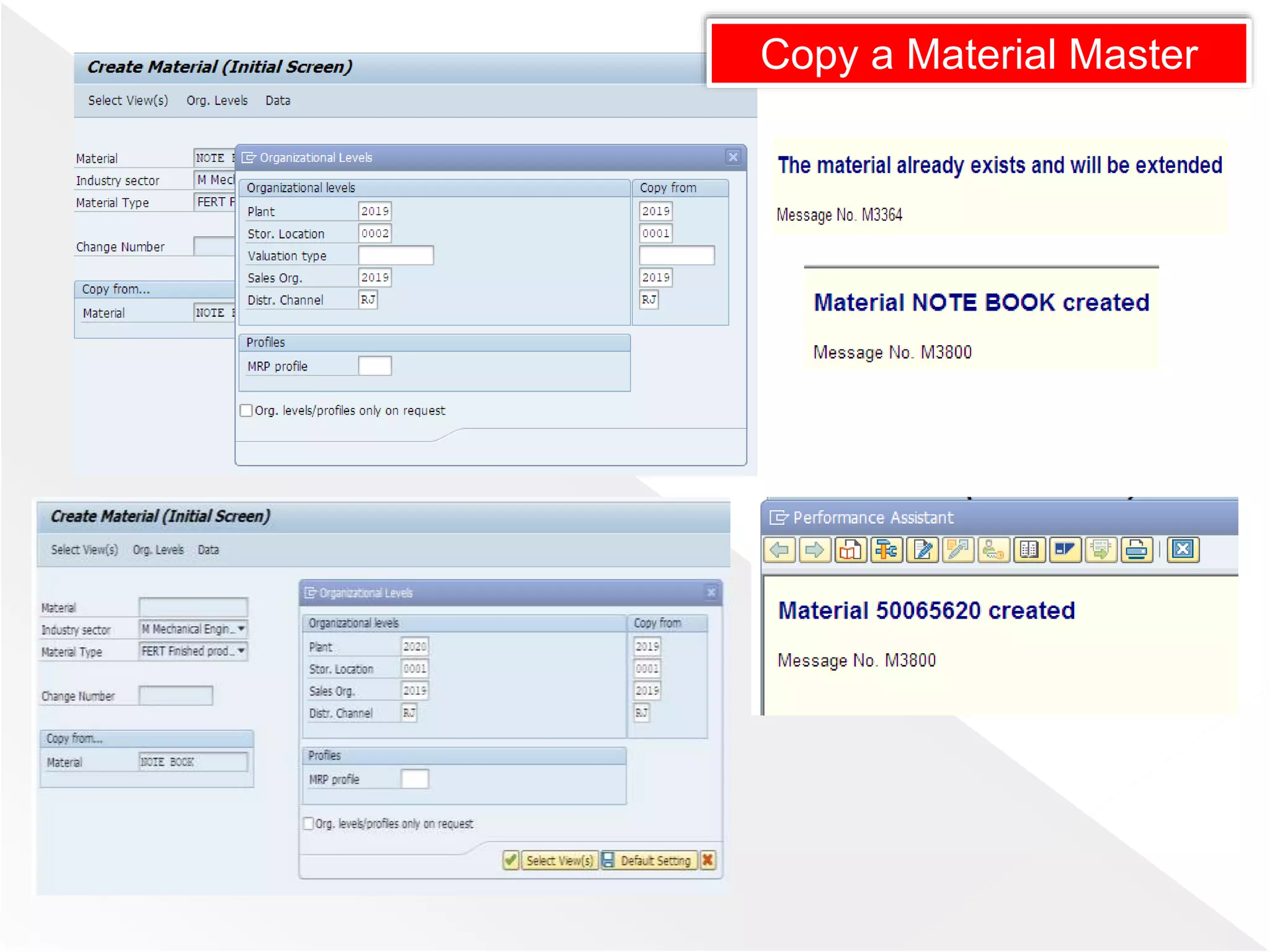Click lower Organizational Levels title icon
Image resolution: width=1270 pixels, height=952 pixels.
tap(311, 593)
